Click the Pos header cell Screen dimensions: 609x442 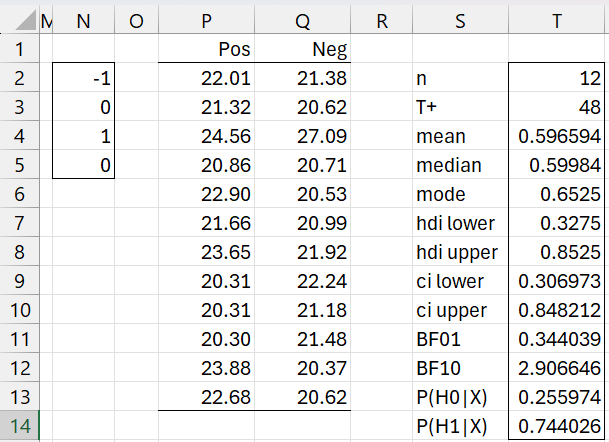tap(206, 49)
